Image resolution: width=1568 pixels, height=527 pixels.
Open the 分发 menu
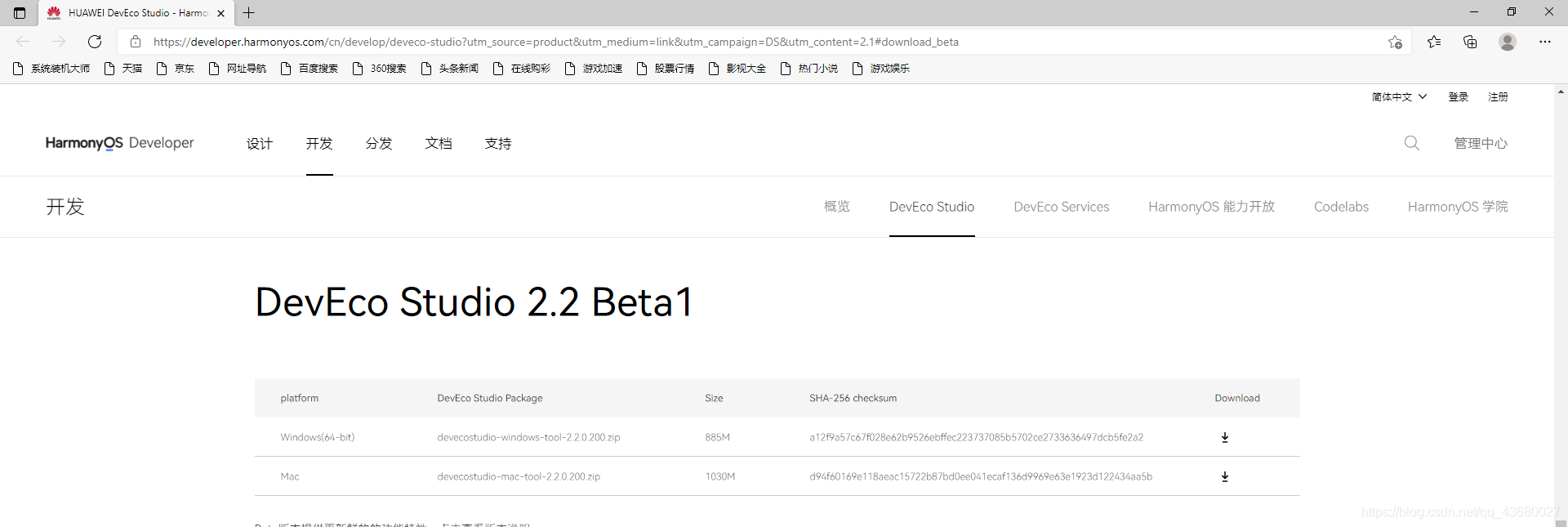tap(379, 144)
